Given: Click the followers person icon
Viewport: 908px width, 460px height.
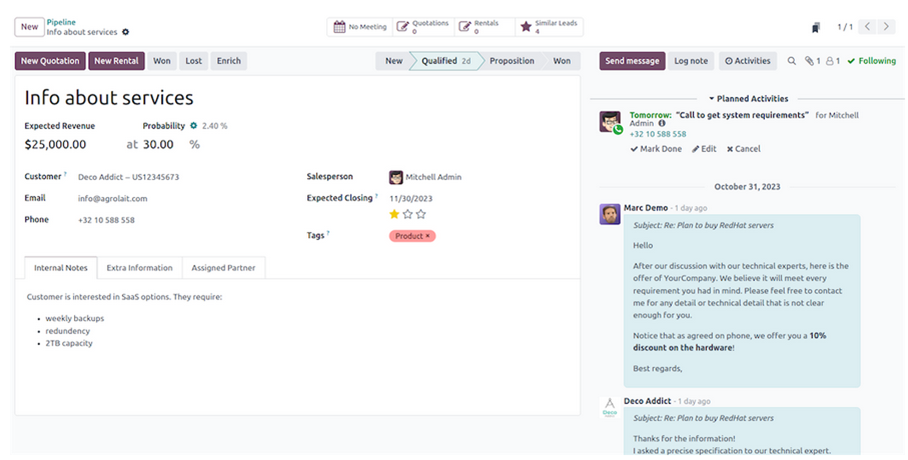Looking at the screenshot, I should pyautogui.click(x=832, y=61).
